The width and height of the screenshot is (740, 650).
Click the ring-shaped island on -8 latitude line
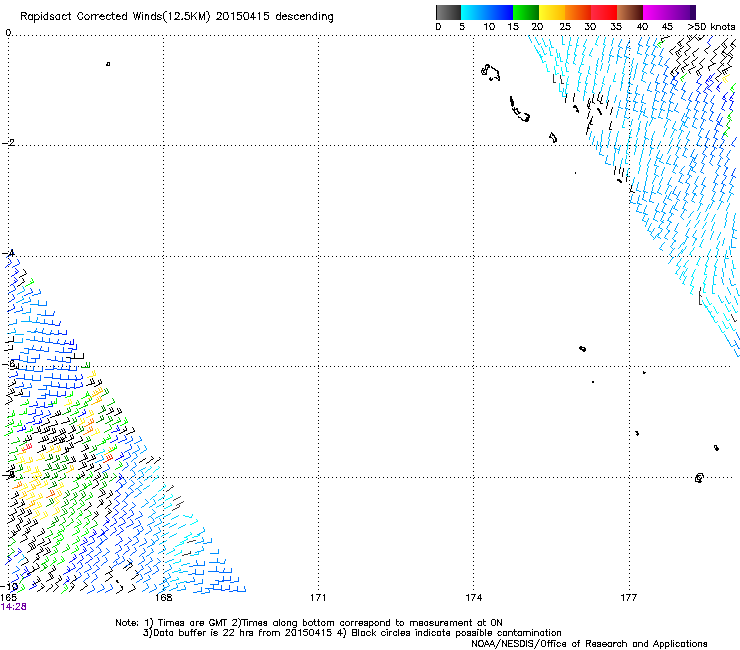tap(699, 478)
